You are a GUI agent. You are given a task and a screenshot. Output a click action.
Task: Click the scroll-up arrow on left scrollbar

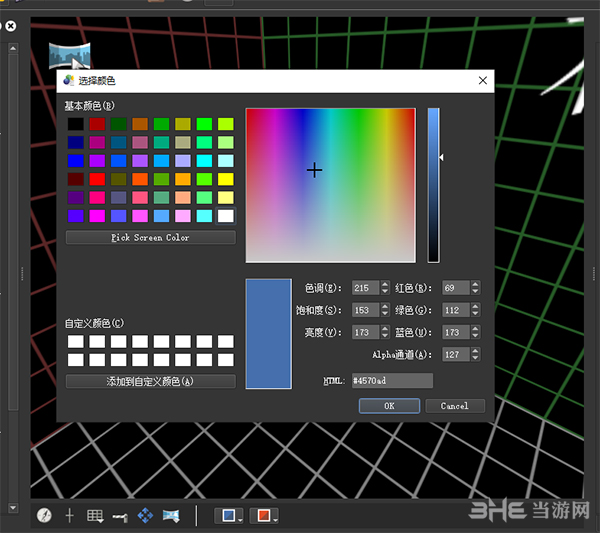click(x=13, y=49)
